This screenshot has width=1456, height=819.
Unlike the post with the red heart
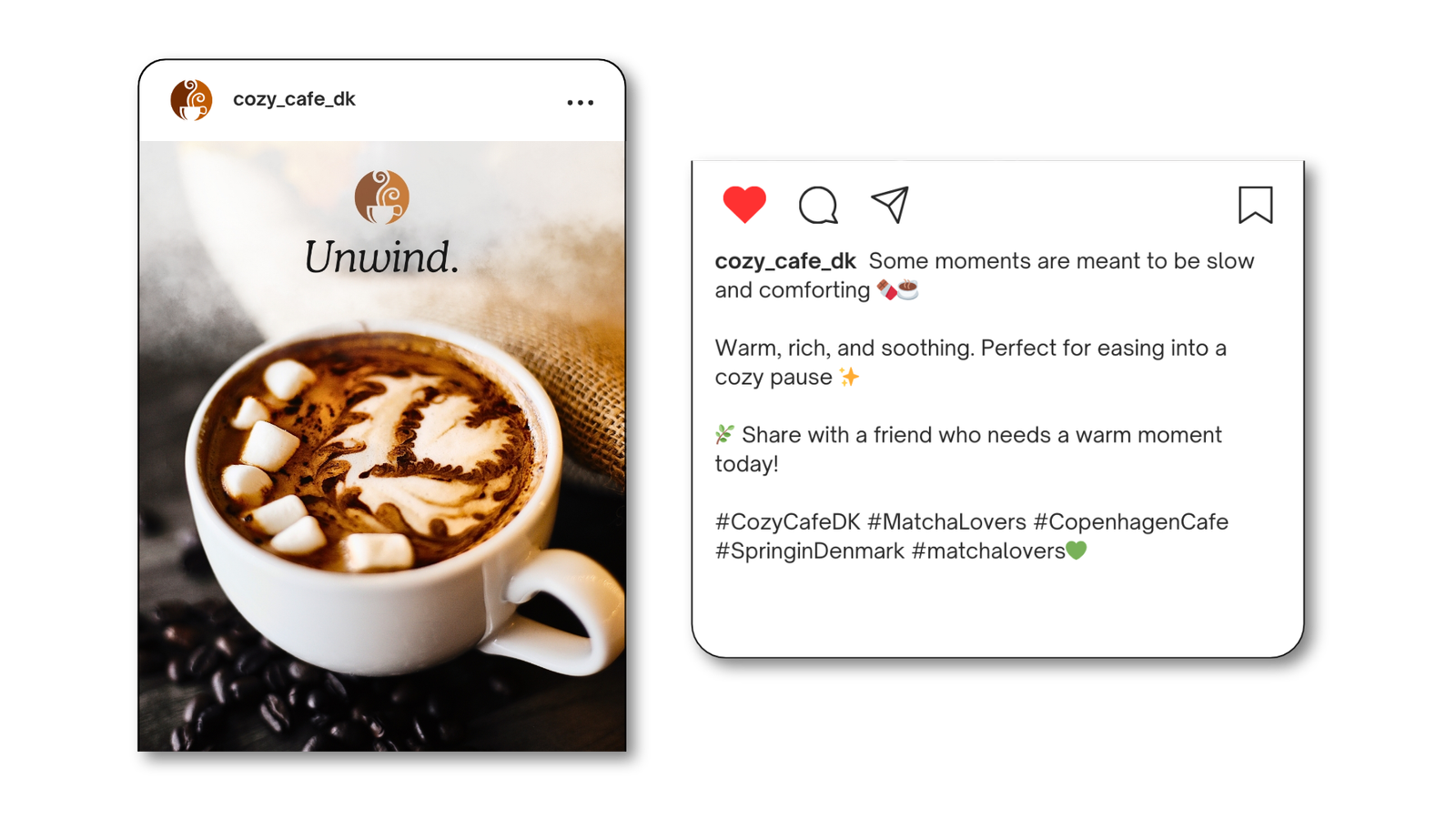(x=744, y=204)
